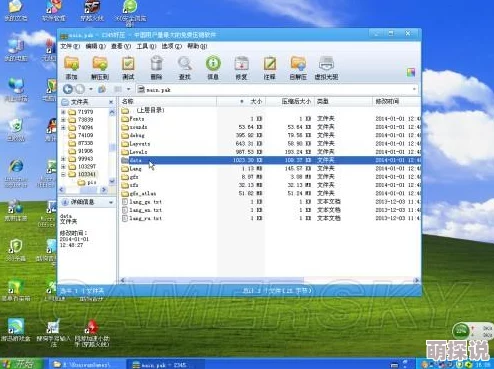
Task: Select the 103297 folder in the tree
Action: 82,166
